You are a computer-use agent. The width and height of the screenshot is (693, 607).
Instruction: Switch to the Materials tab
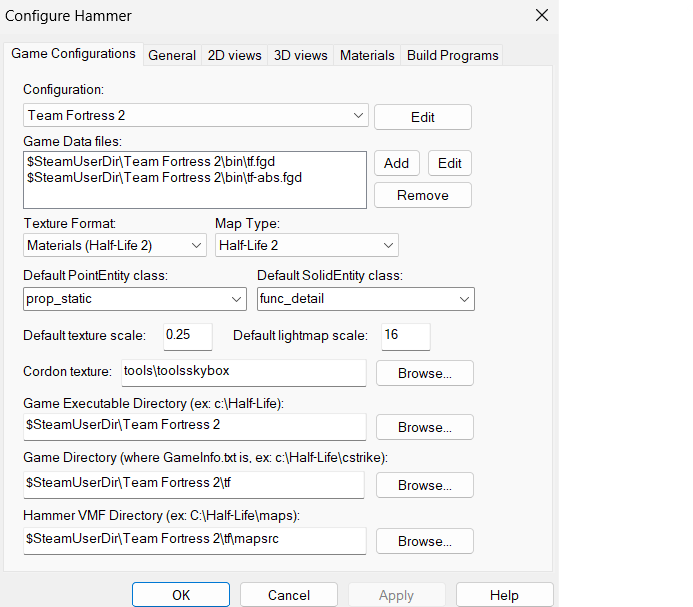[x=367, y=55]
